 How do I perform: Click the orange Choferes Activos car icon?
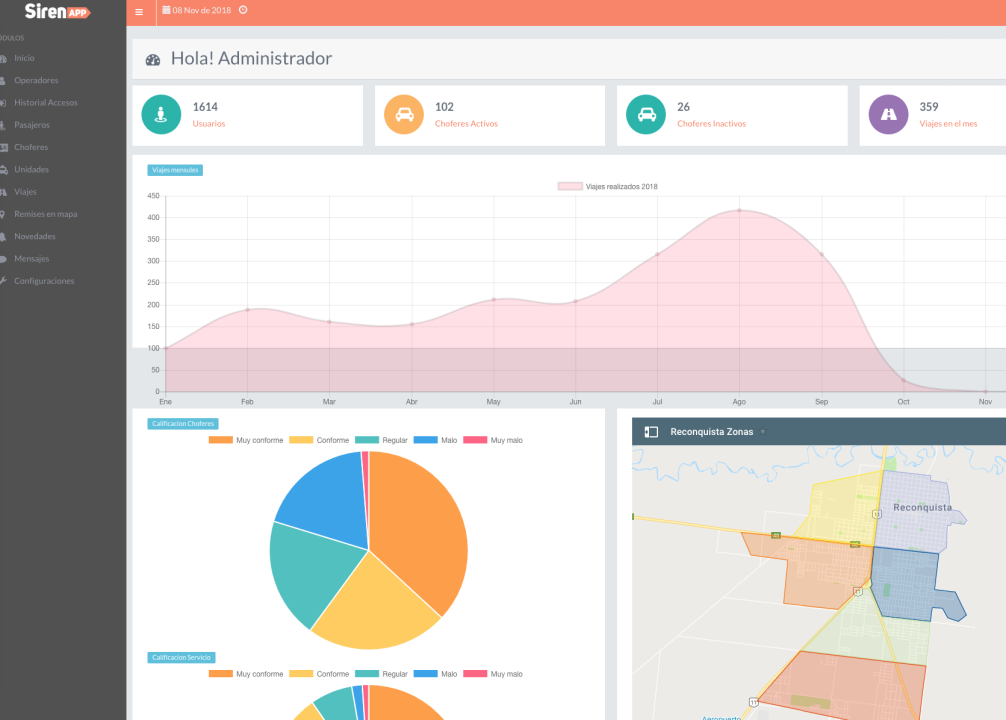click(404, 114)
